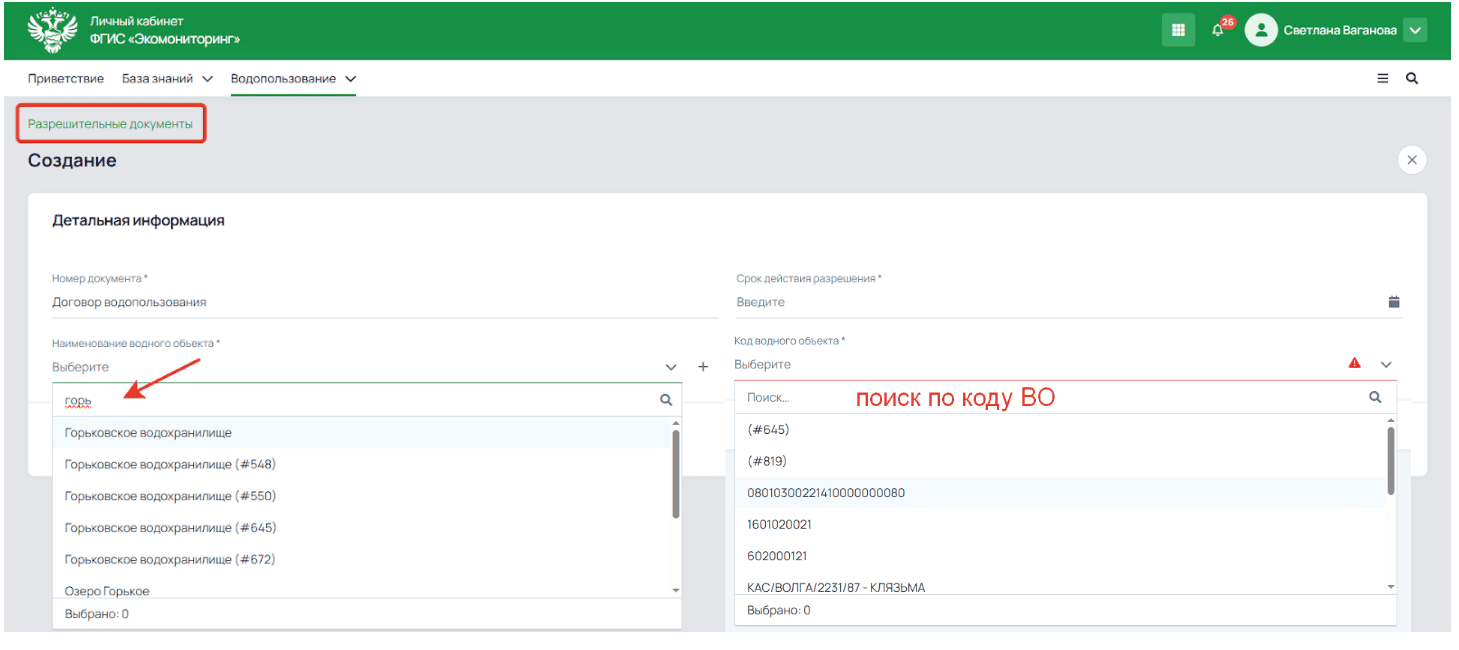1459x650 pixels.
Task: Click the ФГИС Экомониторинг eagle logo
Action: coord(52,30)
